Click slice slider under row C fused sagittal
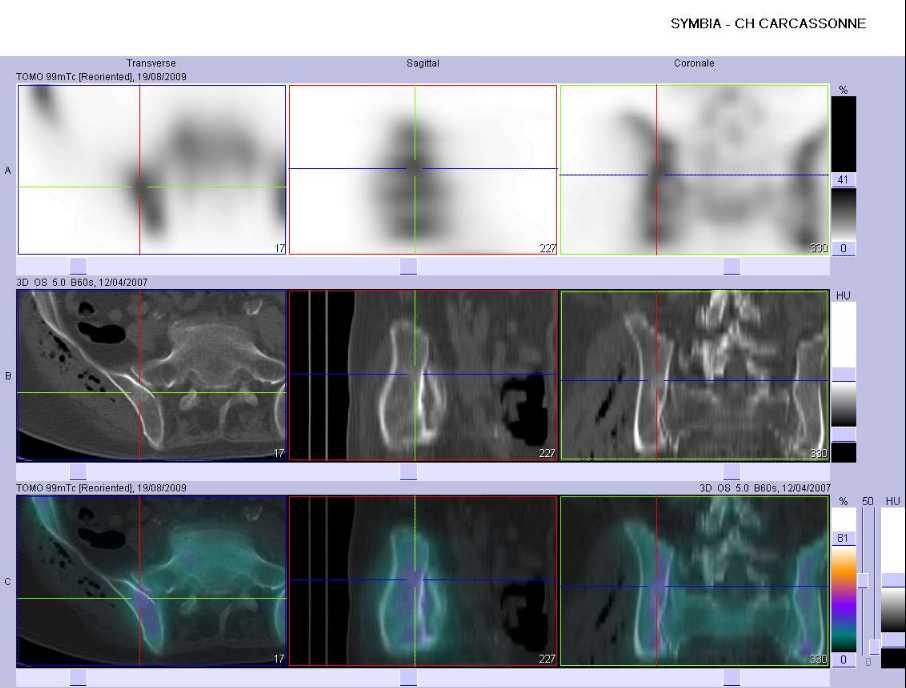906x688 pixels. click(x=409, y=678)
